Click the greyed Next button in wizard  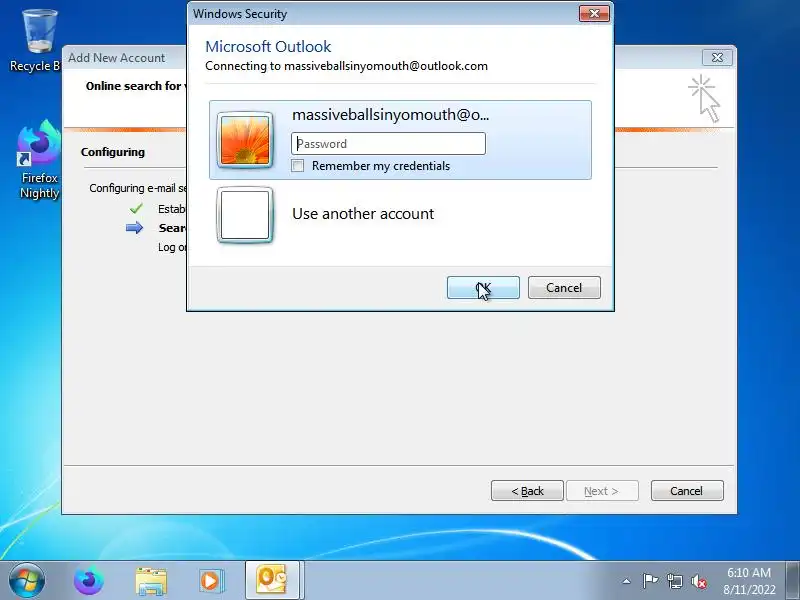[x=602, y=491]
